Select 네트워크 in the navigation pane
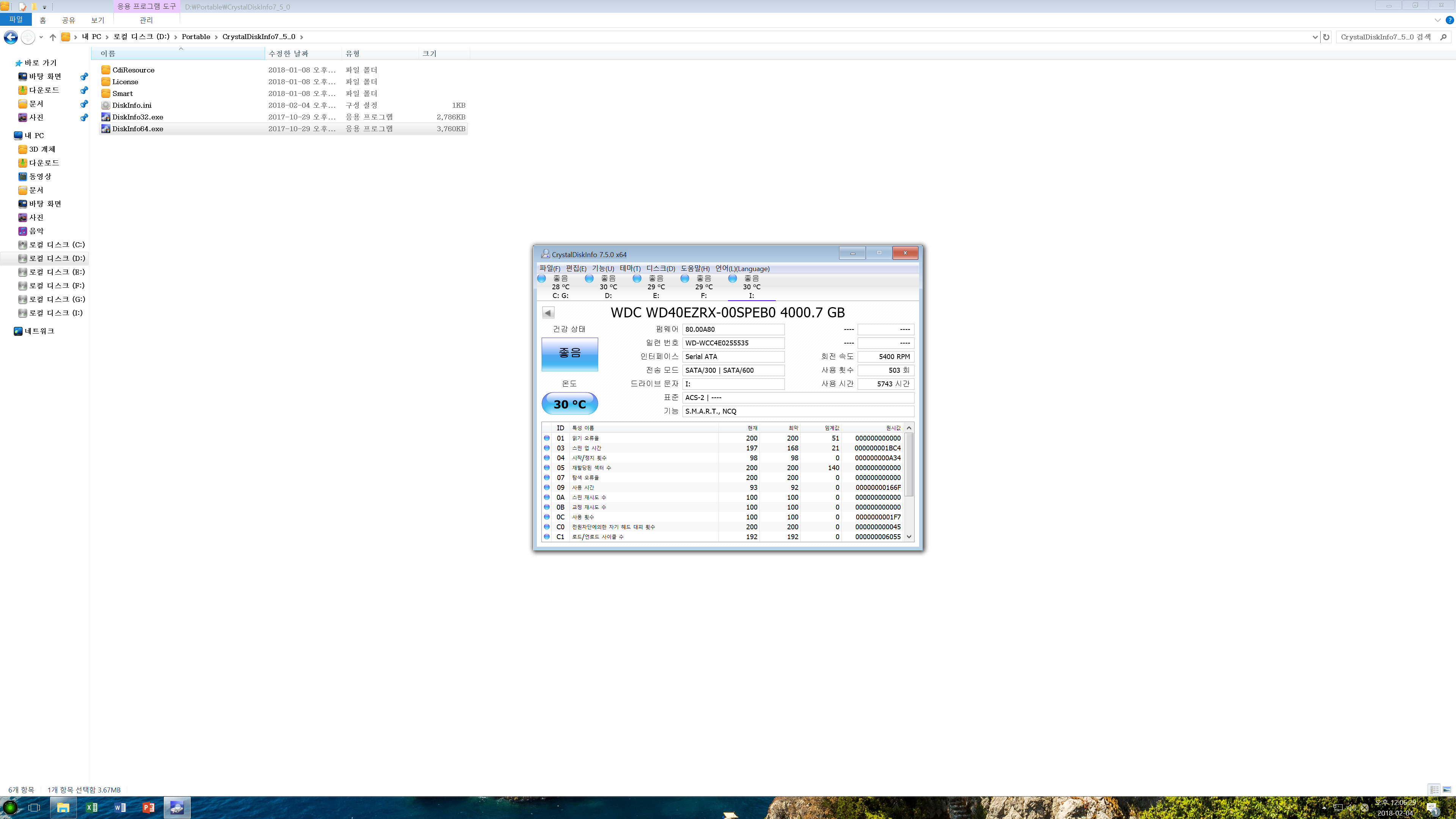 point(35,331)
